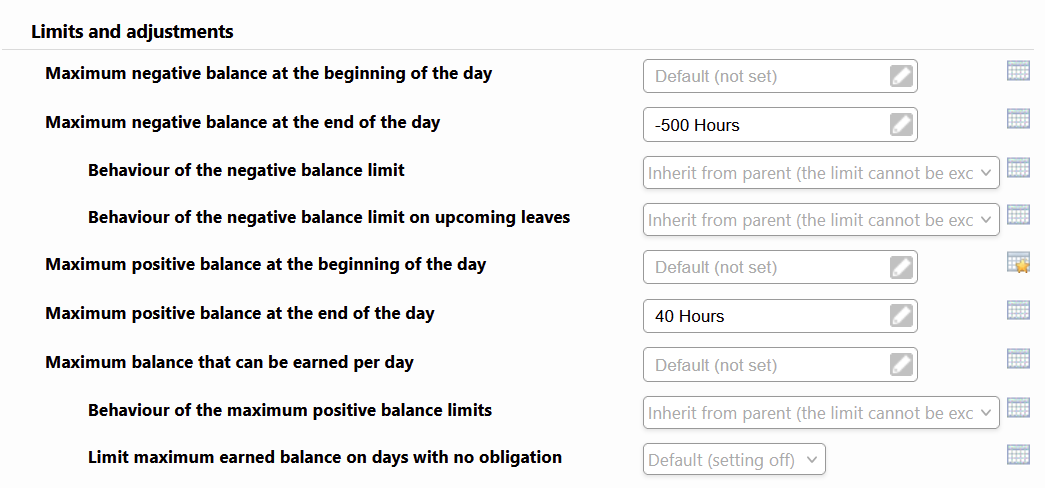Click pencil icon for maximum positive balance beginning of day
The width and height of the screenshot is (1045, 488).
[901, 267]
